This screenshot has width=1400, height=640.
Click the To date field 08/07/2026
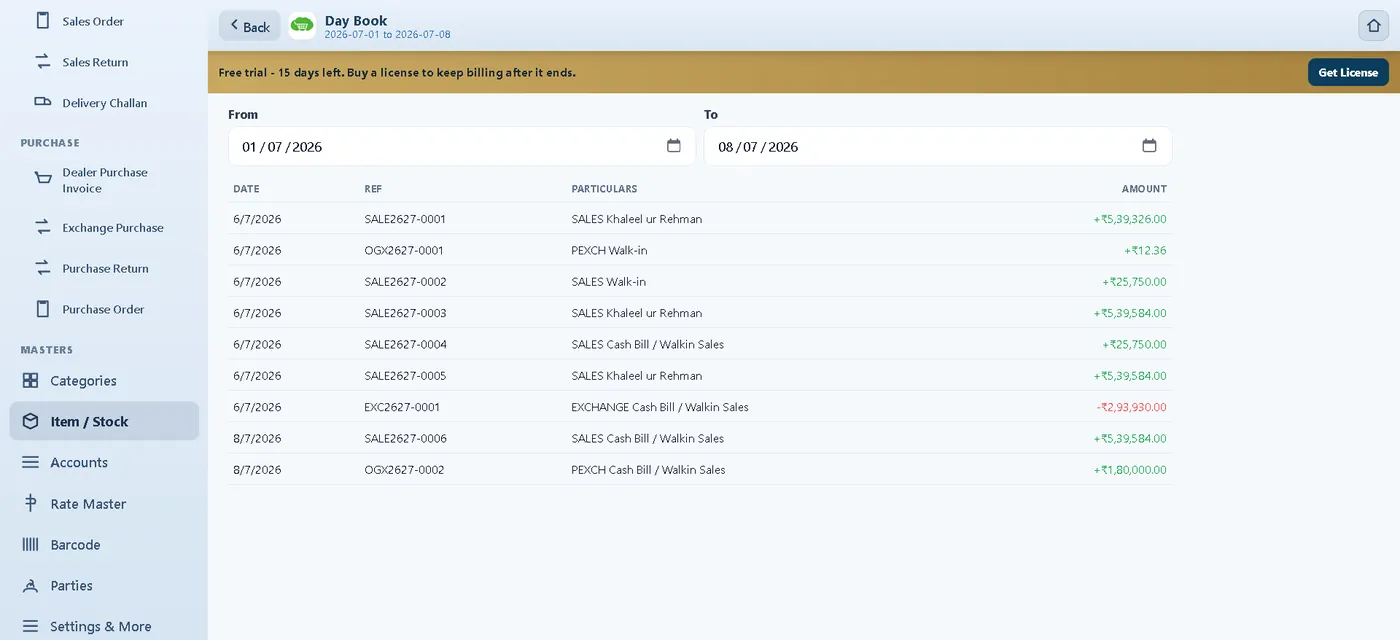pos(938,146)
